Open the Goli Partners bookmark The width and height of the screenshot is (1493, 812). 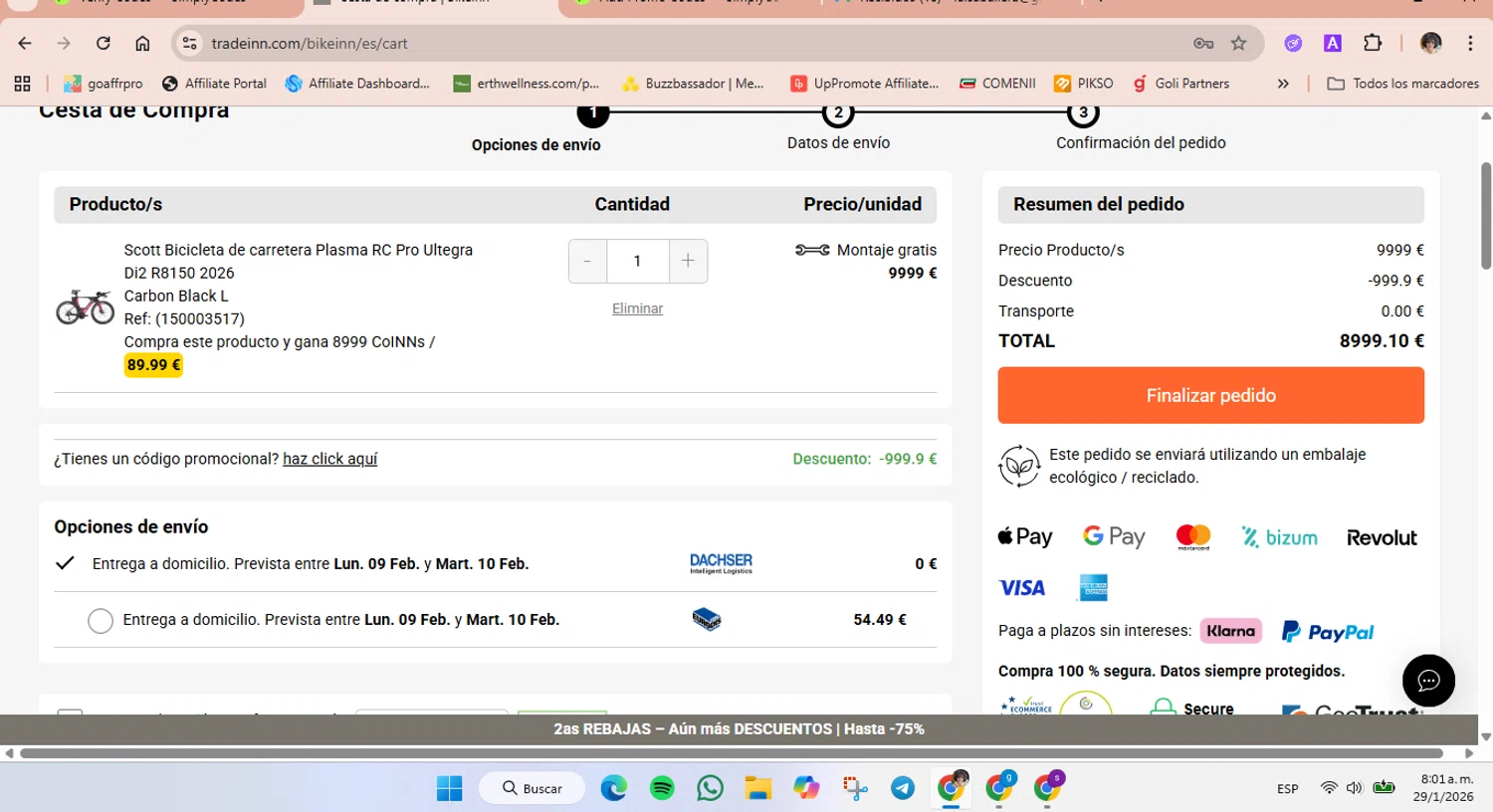coord(1181,84)
